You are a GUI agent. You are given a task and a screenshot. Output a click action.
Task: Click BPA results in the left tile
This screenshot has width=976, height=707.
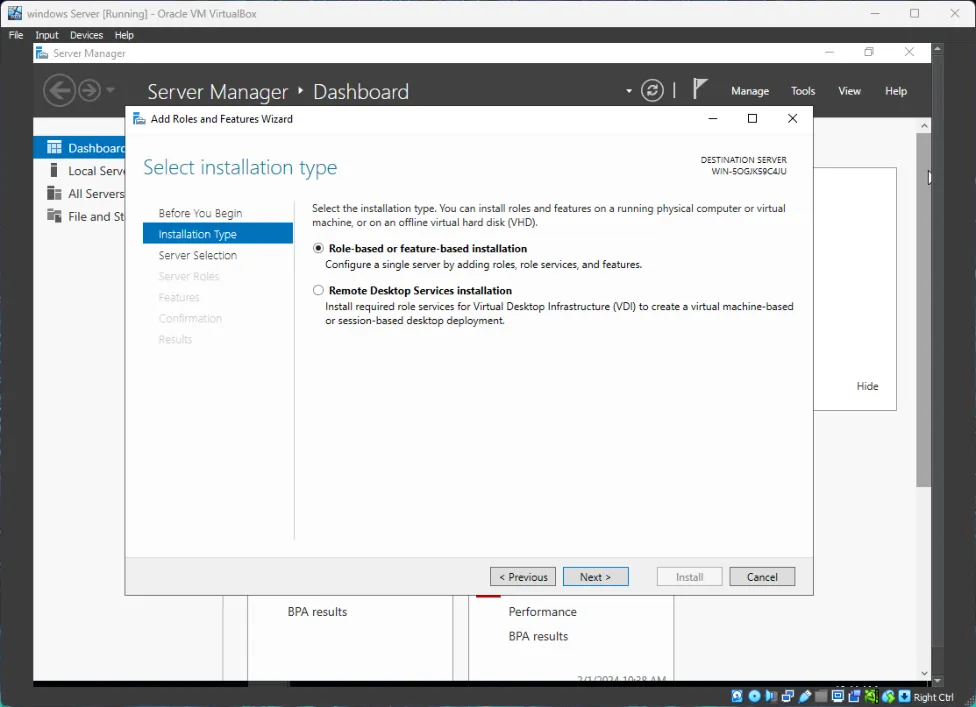317,612
